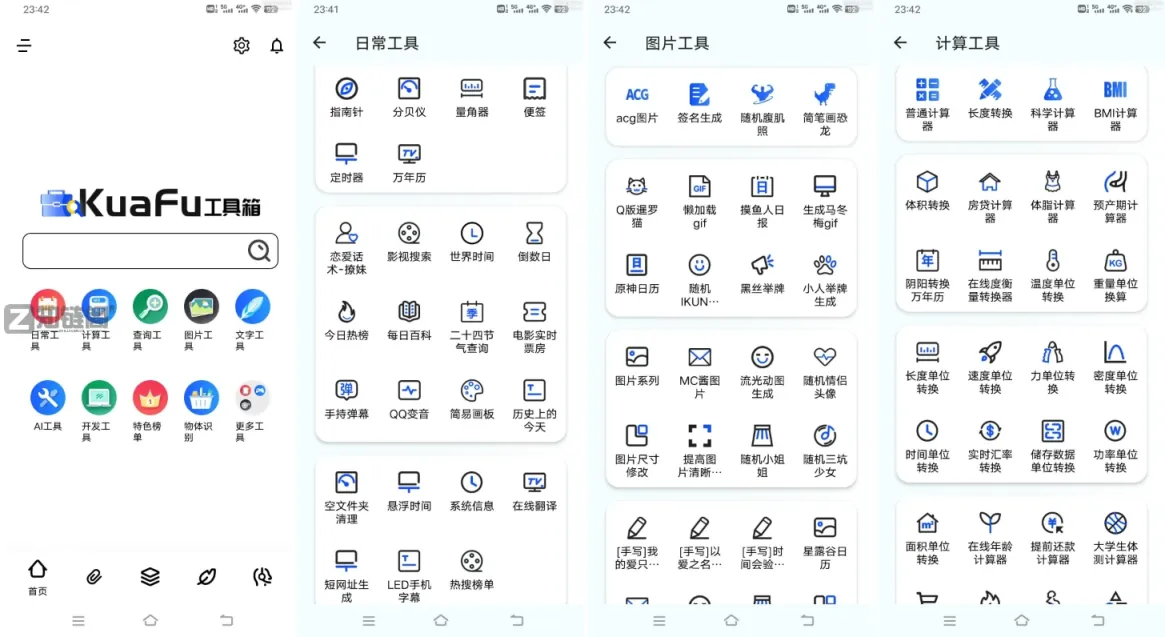Open the 体积转换 tool
Screen dimensions: 1165x637
click(927, 190)
